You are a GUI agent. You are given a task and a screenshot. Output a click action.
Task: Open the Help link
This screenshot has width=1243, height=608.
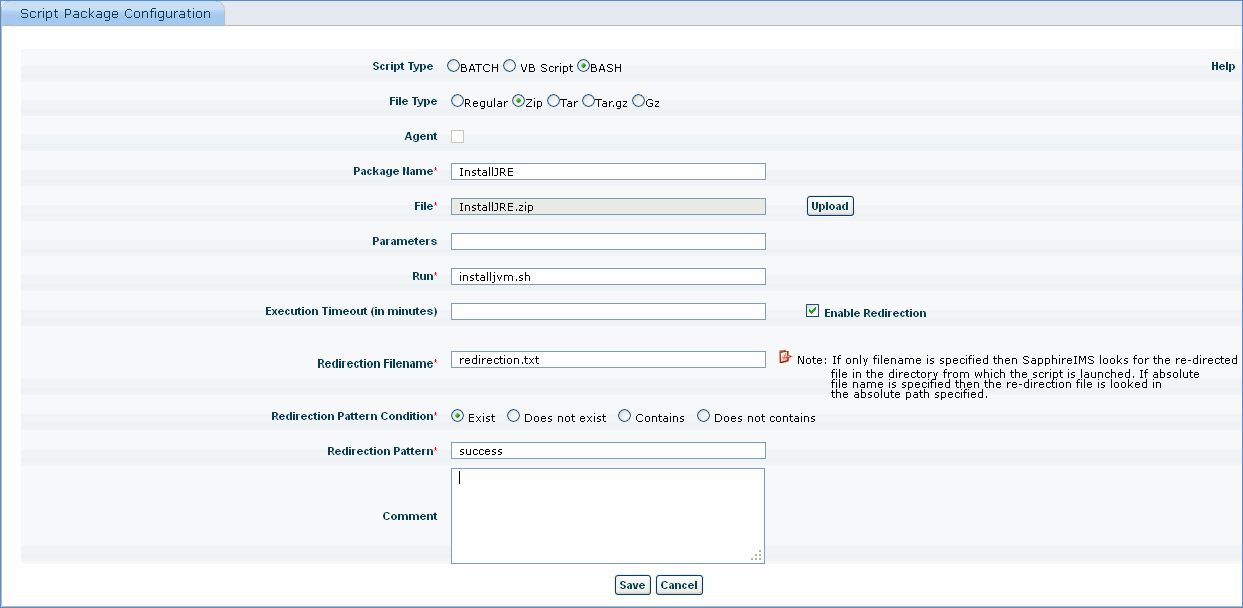[1223, 66]
